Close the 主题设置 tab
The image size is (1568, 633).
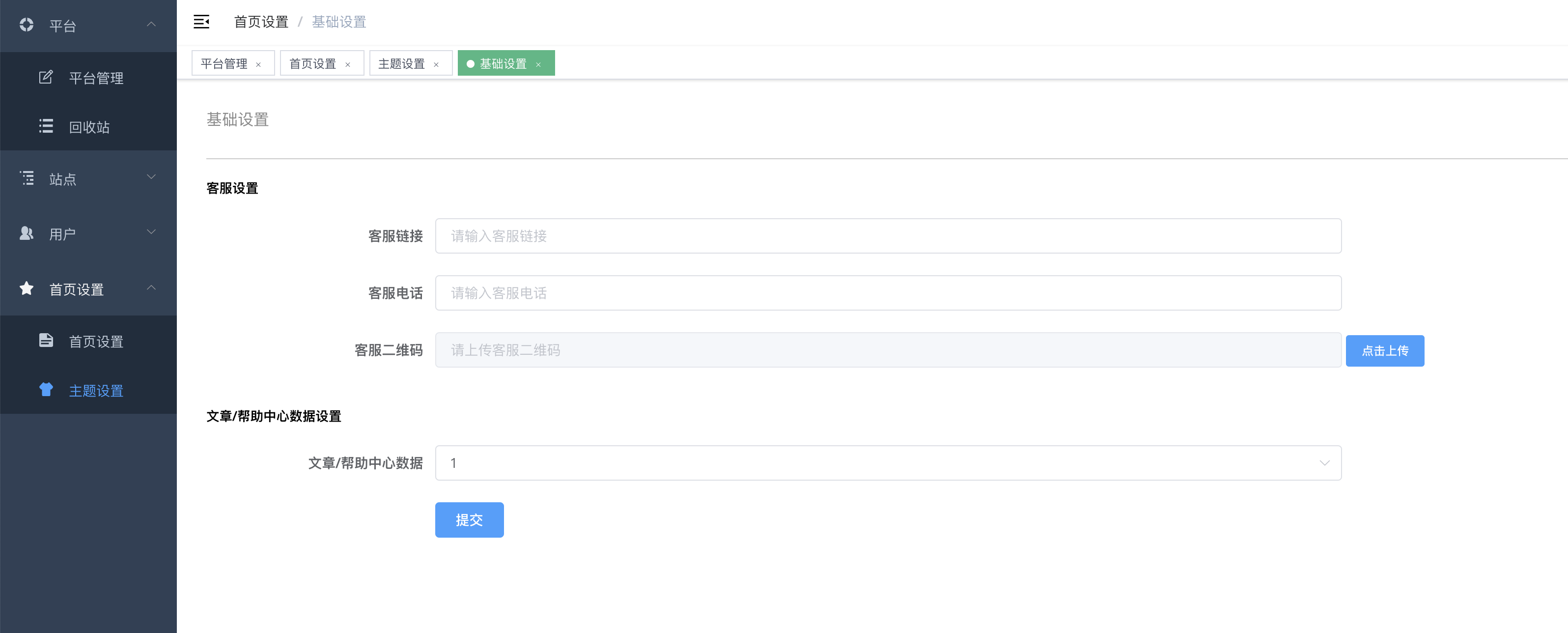click(436, 64)
